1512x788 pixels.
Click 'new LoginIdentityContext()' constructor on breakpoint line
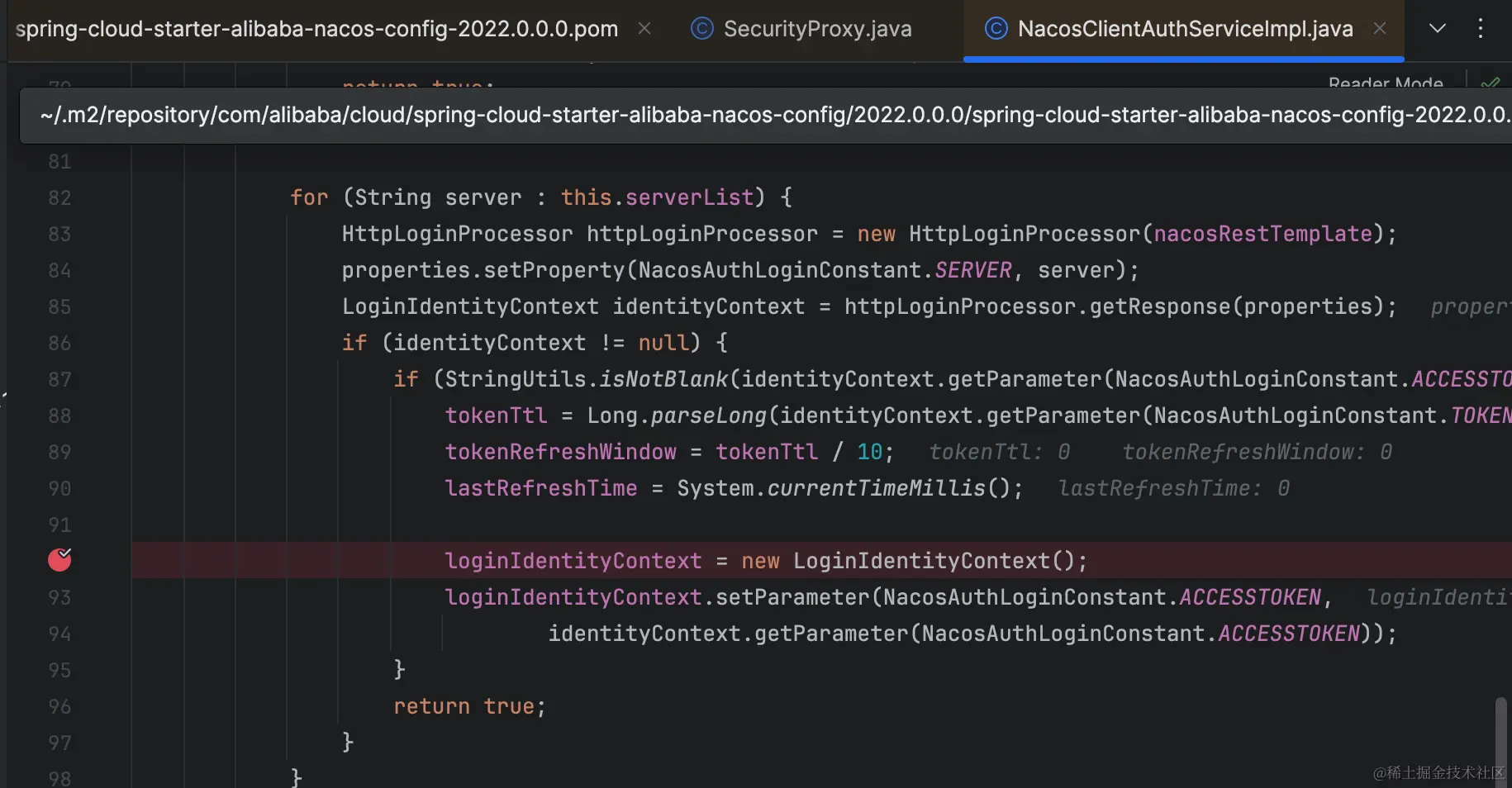click(907, 561)
